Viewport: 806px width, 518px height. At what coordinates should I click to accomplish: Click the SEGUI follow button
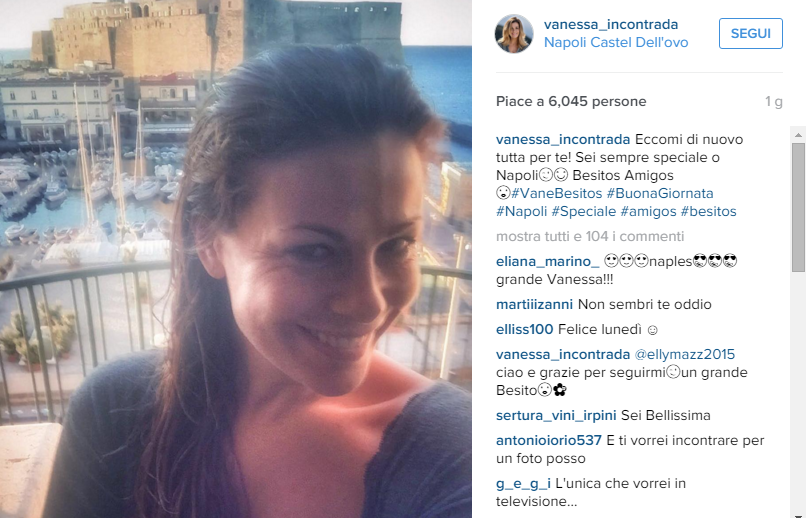coord(750,33)
